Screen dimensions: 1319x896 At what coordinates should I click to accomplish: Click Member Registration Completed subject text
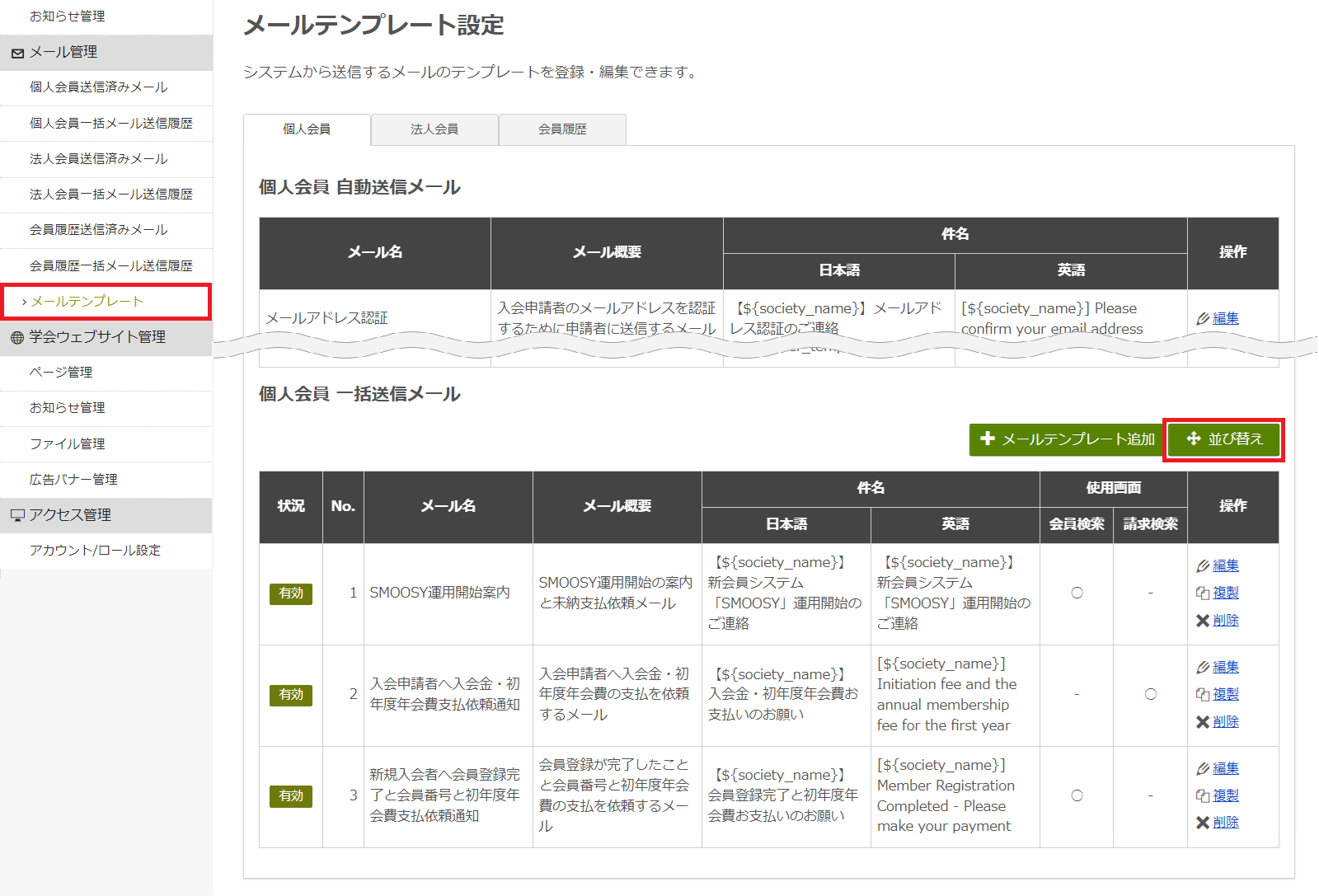[946, 795]
